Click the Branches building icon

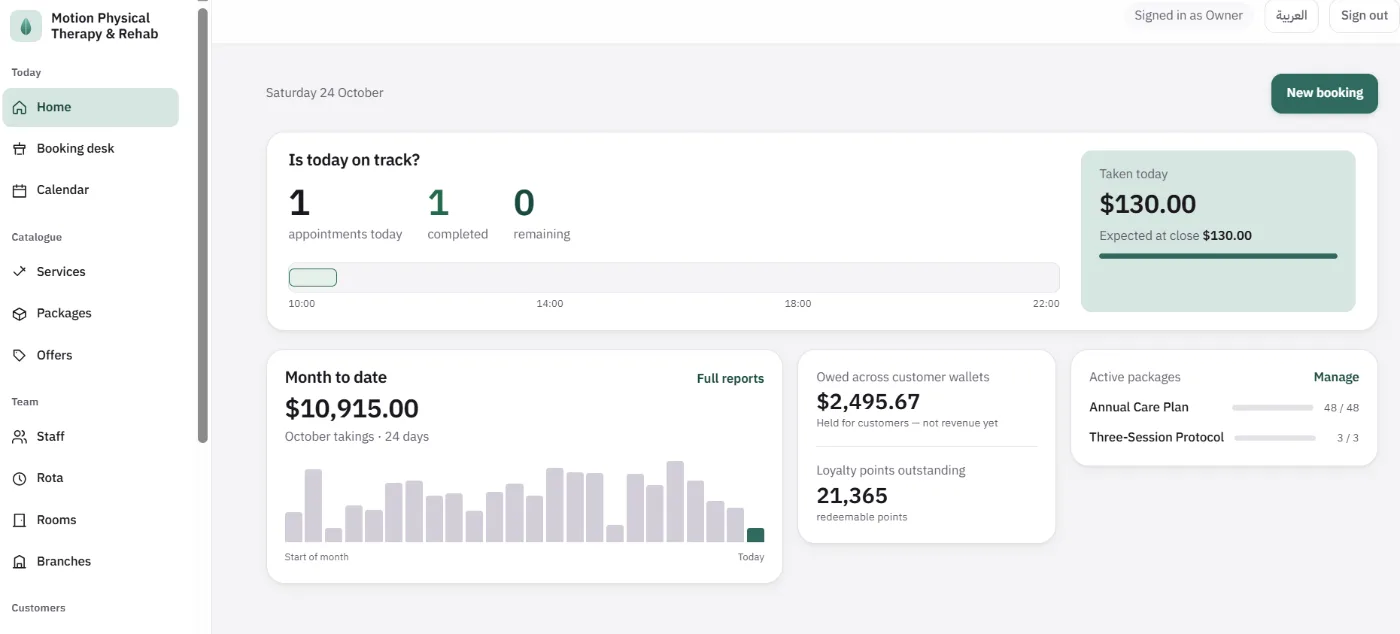tap(19, 562)
